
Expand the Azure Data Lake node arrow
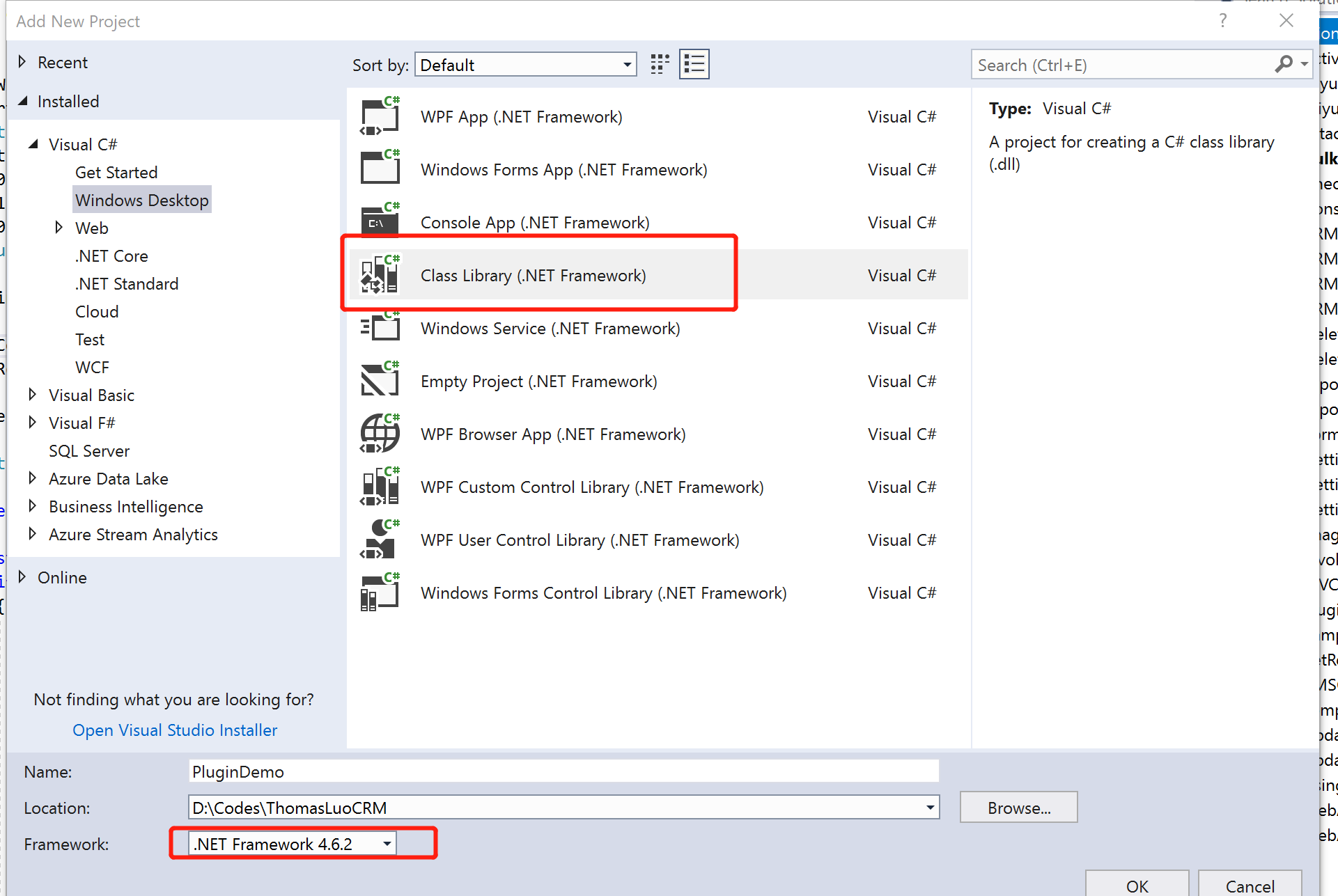[x=32, y=478]
